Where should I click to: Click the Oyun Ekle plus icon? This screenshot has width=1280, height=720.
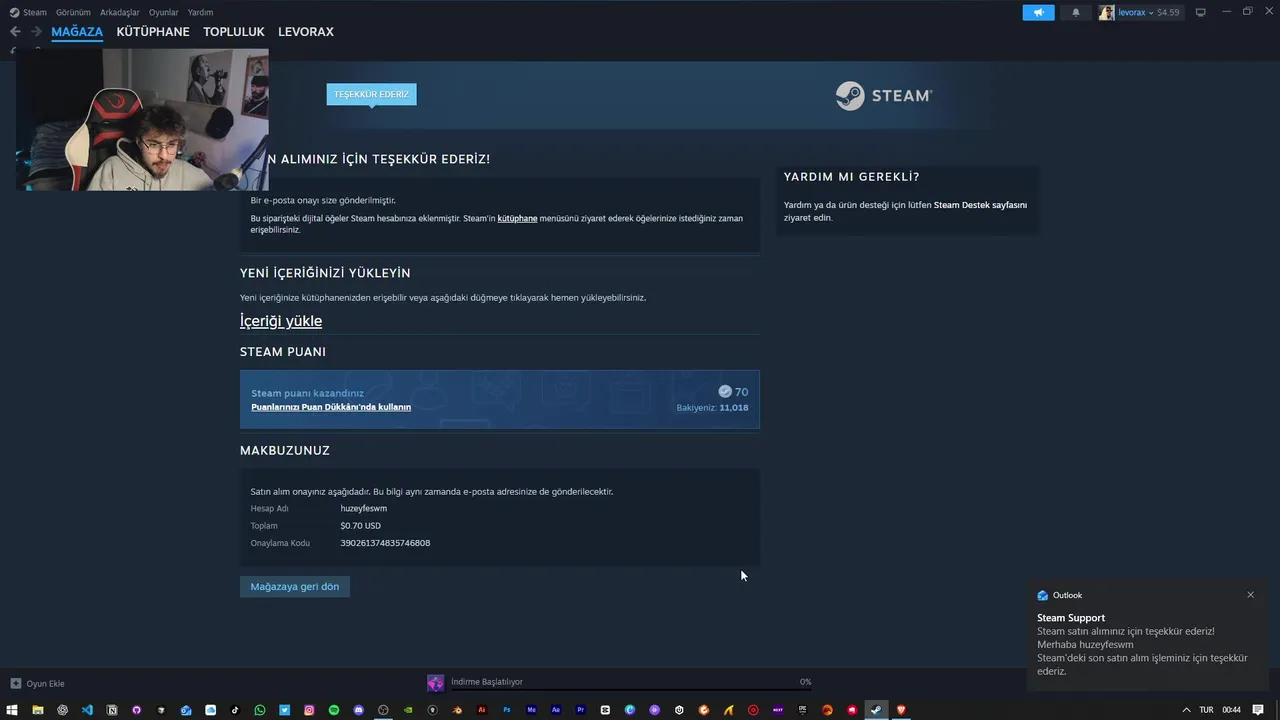15,684
